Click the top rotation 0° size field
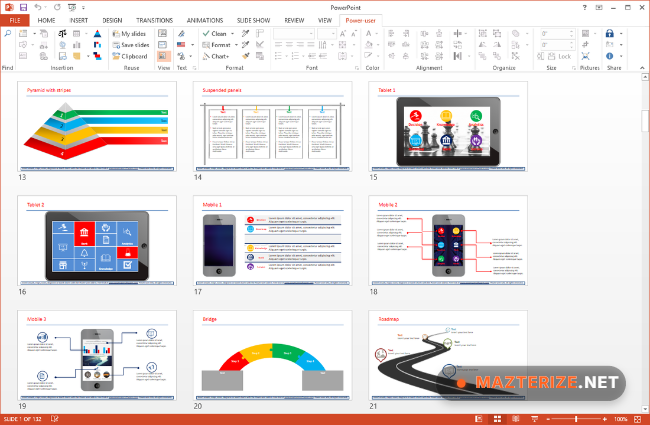This screenshot has height=425, width=650. pyautogui.click(x=557, y=34)
